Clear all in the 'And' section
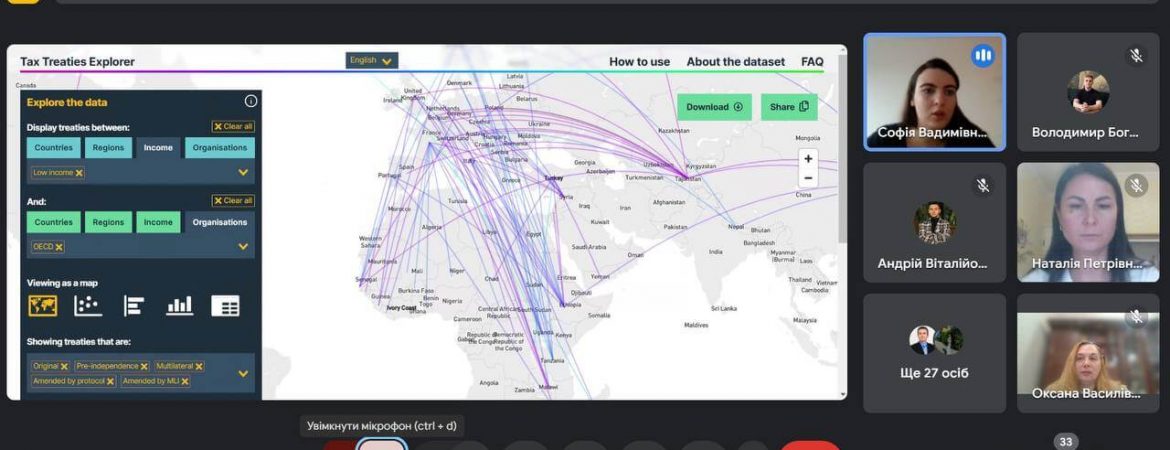Screen dimensions: 1170x450 tap(233, 201)
